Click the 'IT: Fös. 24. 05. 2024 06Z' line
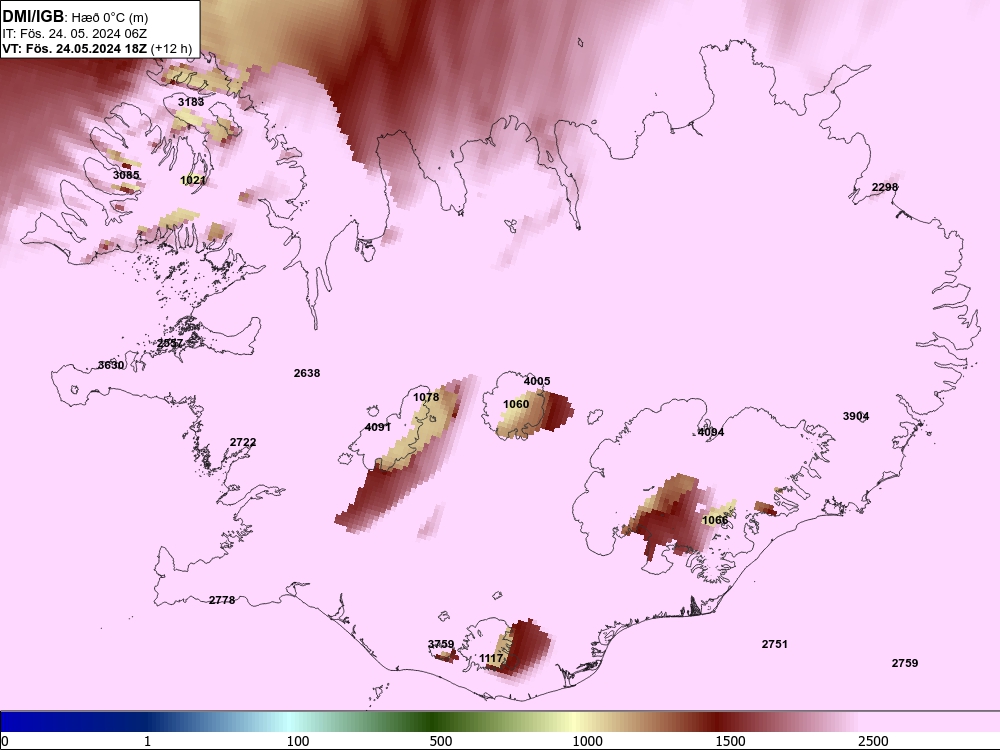 coord(75,33)
